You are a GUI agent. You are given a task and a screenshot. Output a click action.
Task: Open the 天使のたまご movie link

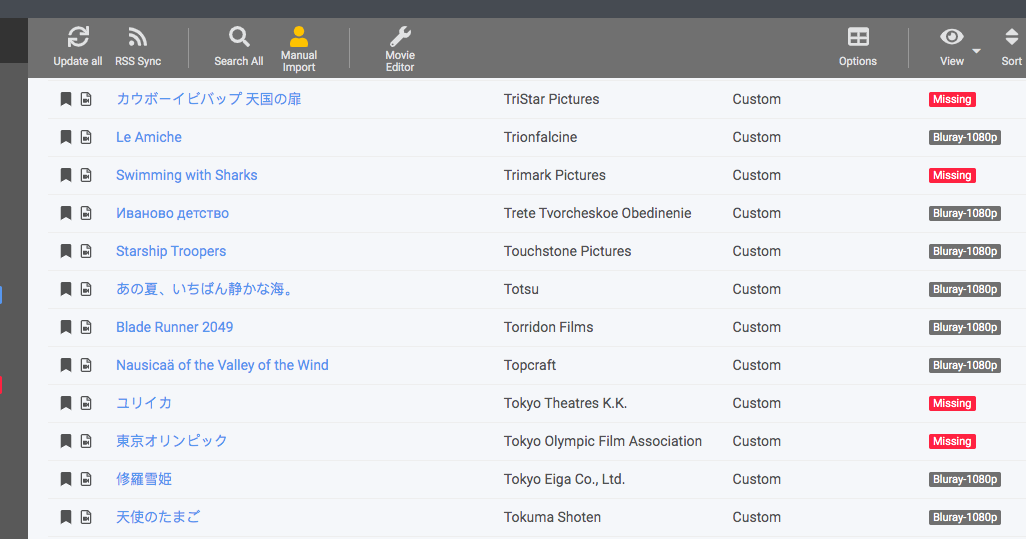click(158, 517)
